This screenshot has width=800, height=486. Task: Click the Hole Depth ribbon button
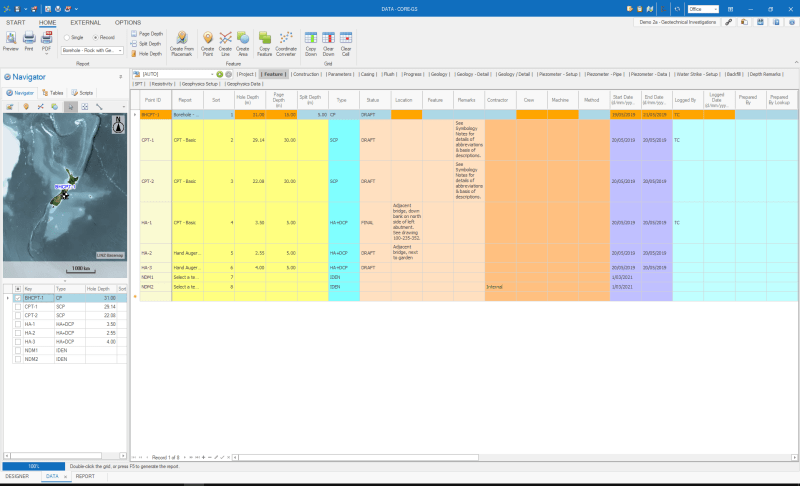pyautogui.click(x=147, y=54)
